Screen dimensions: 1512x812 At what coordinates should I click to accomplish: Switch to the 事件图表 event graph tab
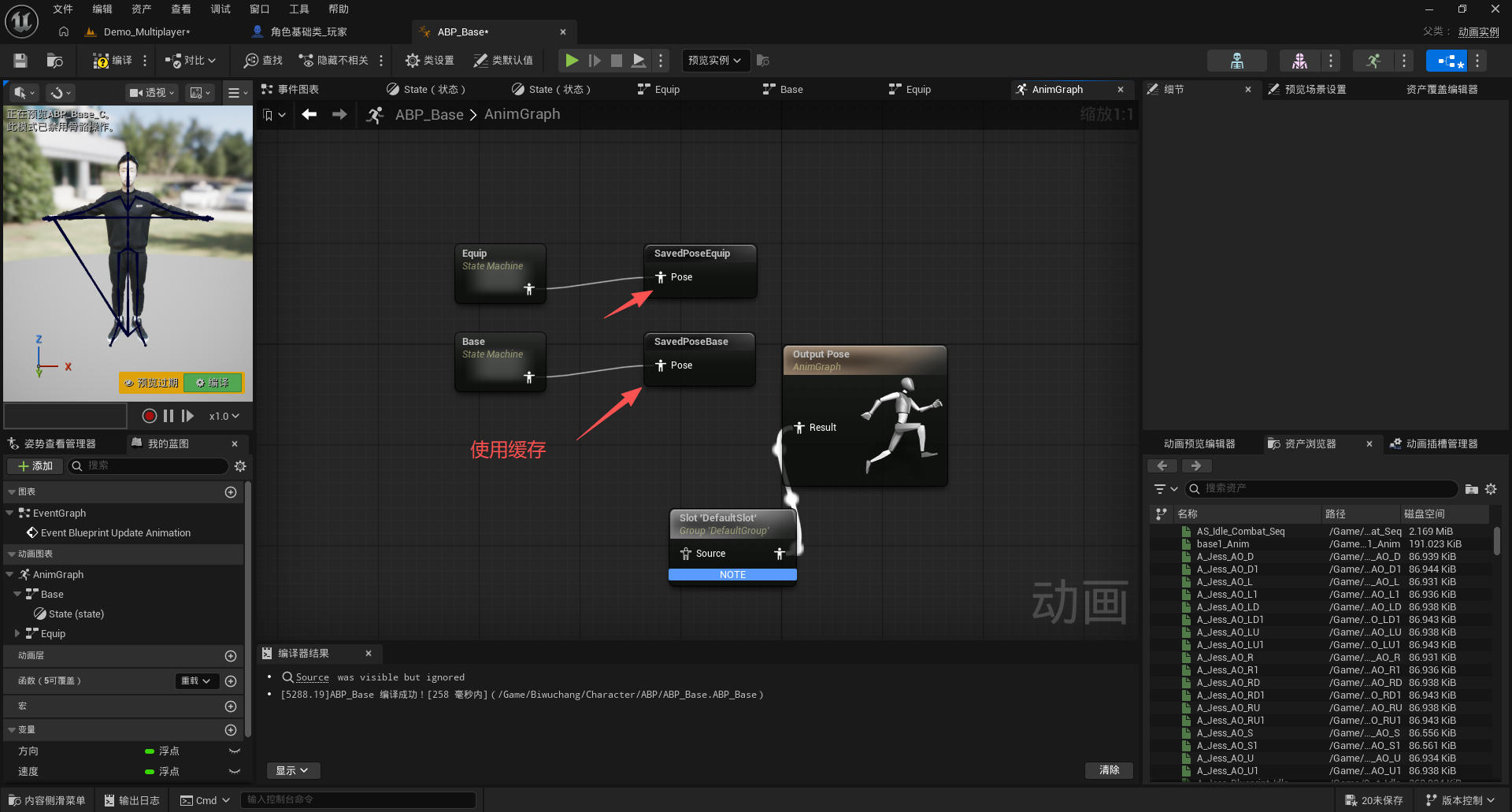point(291,90)
